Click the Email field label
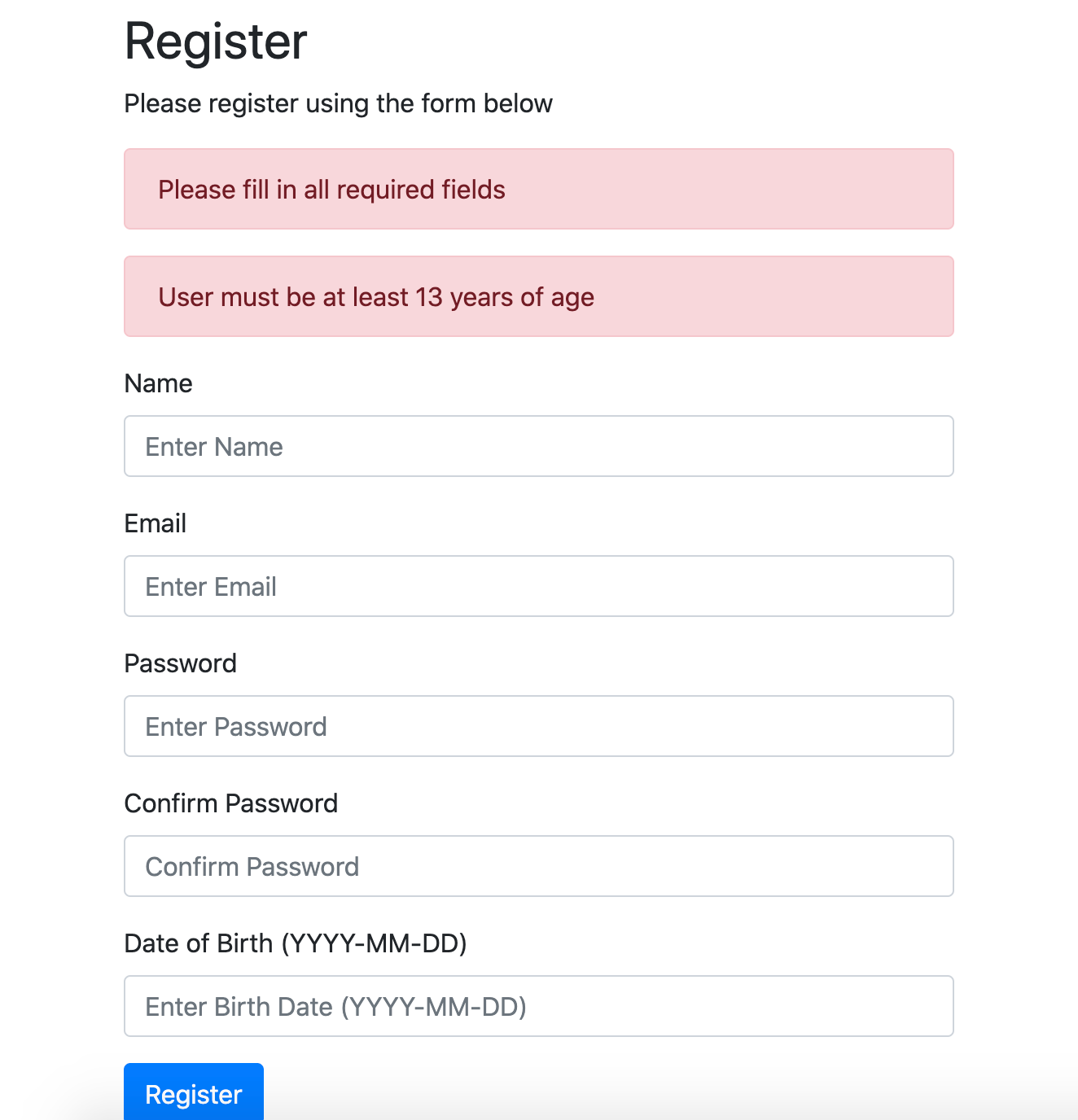 point(155,523)
